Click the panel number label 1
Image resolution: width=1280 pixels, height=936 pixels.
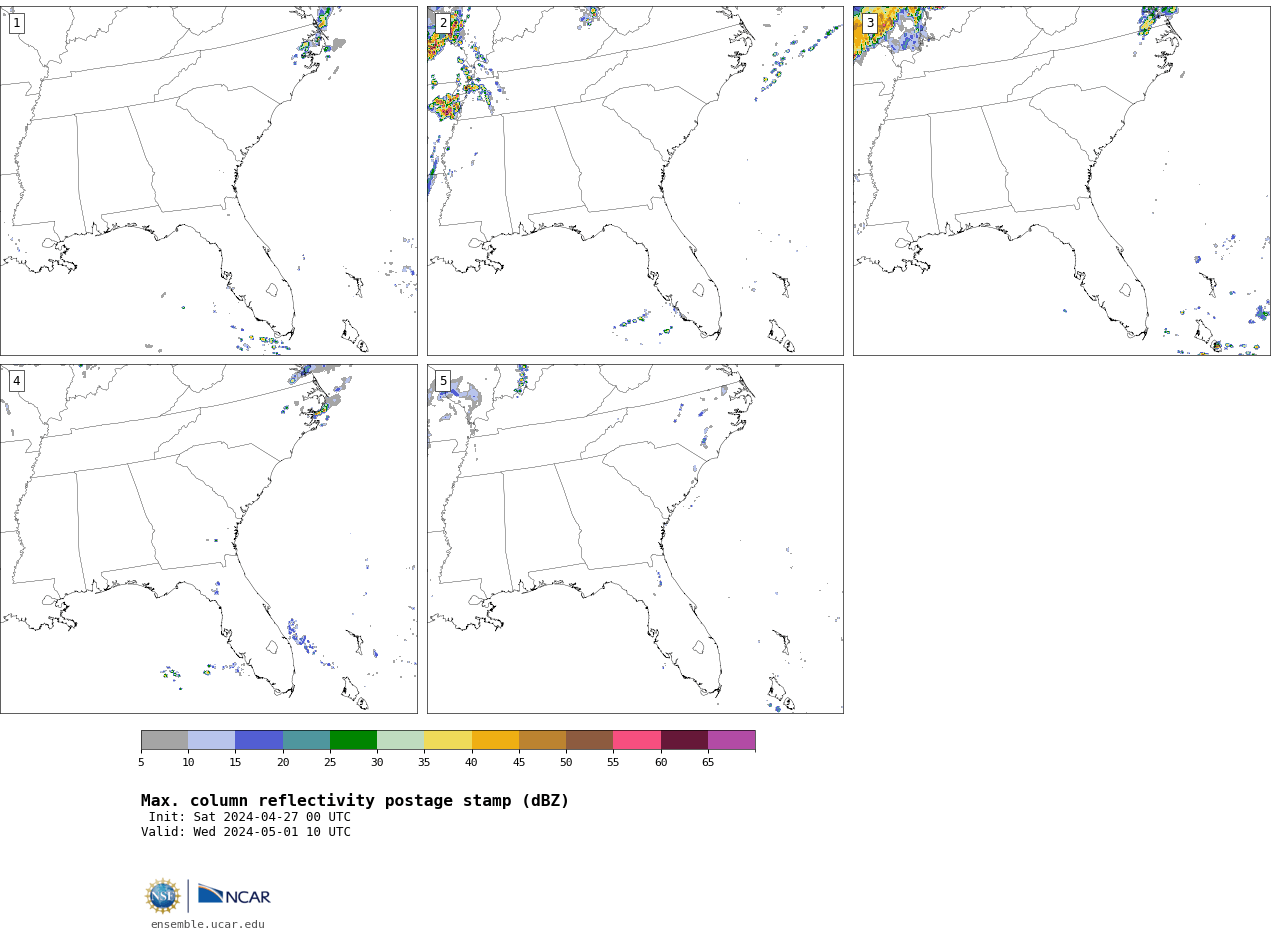(x=16, y=23)
